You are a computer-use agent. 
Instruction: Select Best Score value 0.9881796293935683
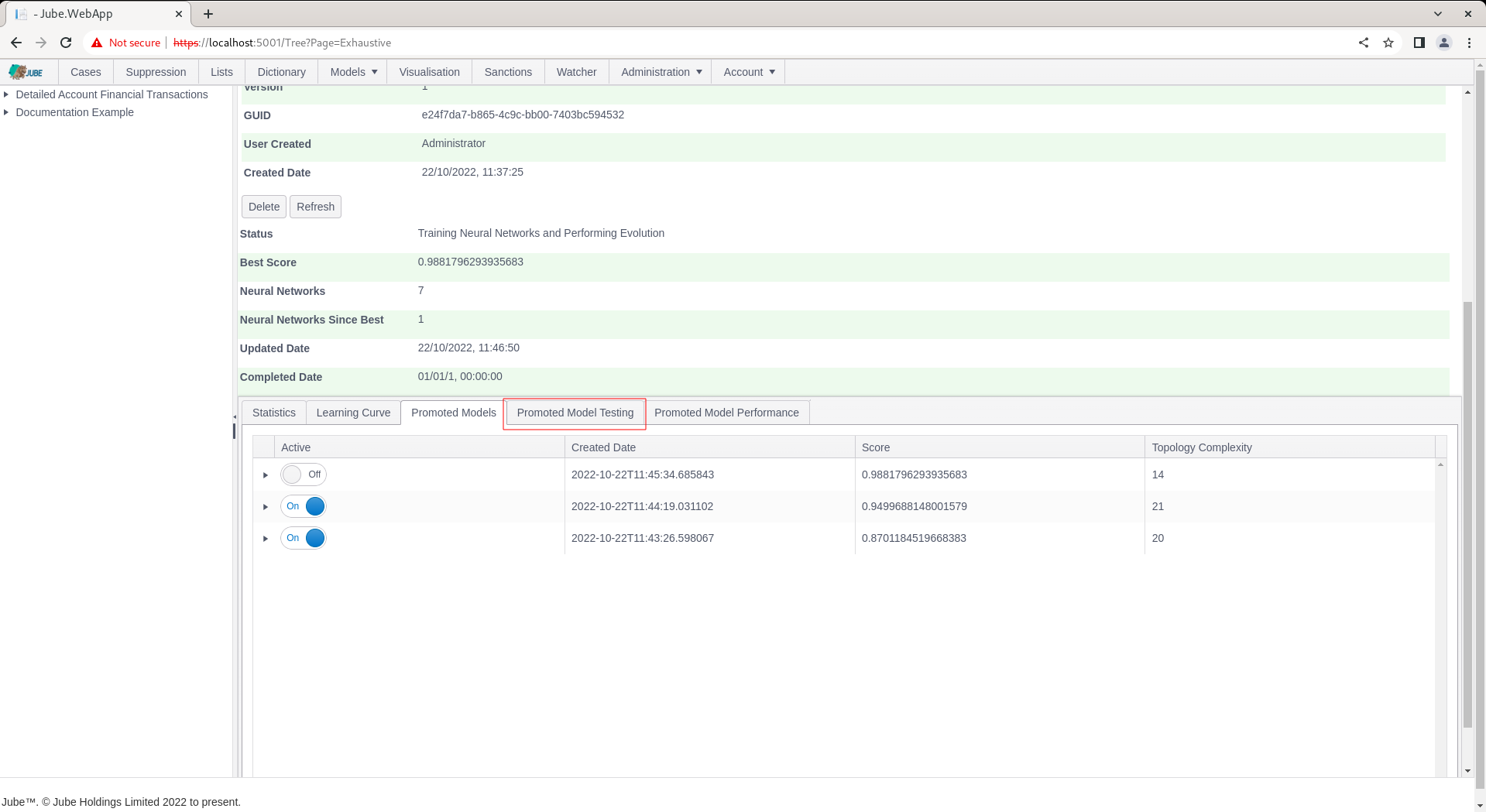click(471, 262)
